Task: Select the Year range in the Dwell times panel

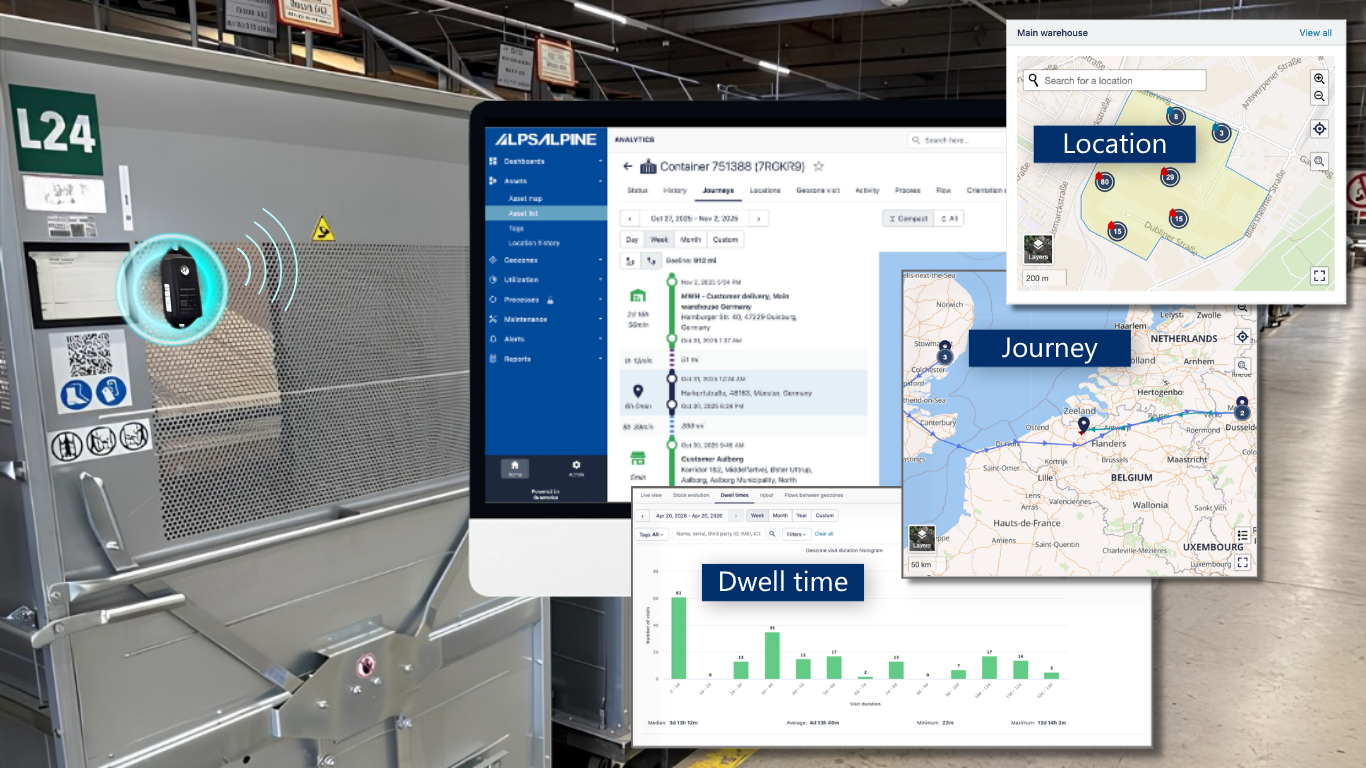Action: point(802,516)
